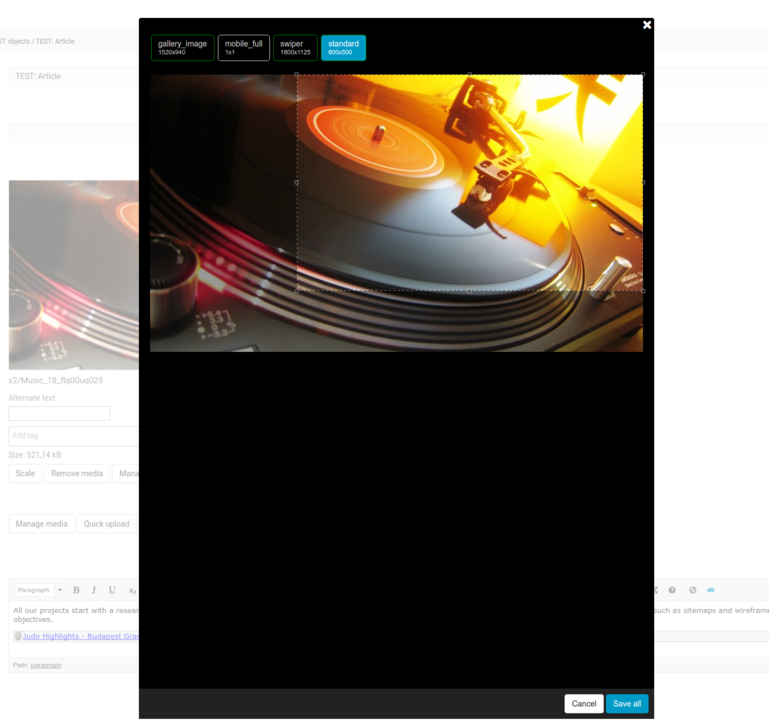769x720 pixels.
Task: Click Save all button
Action: (627, 704)
